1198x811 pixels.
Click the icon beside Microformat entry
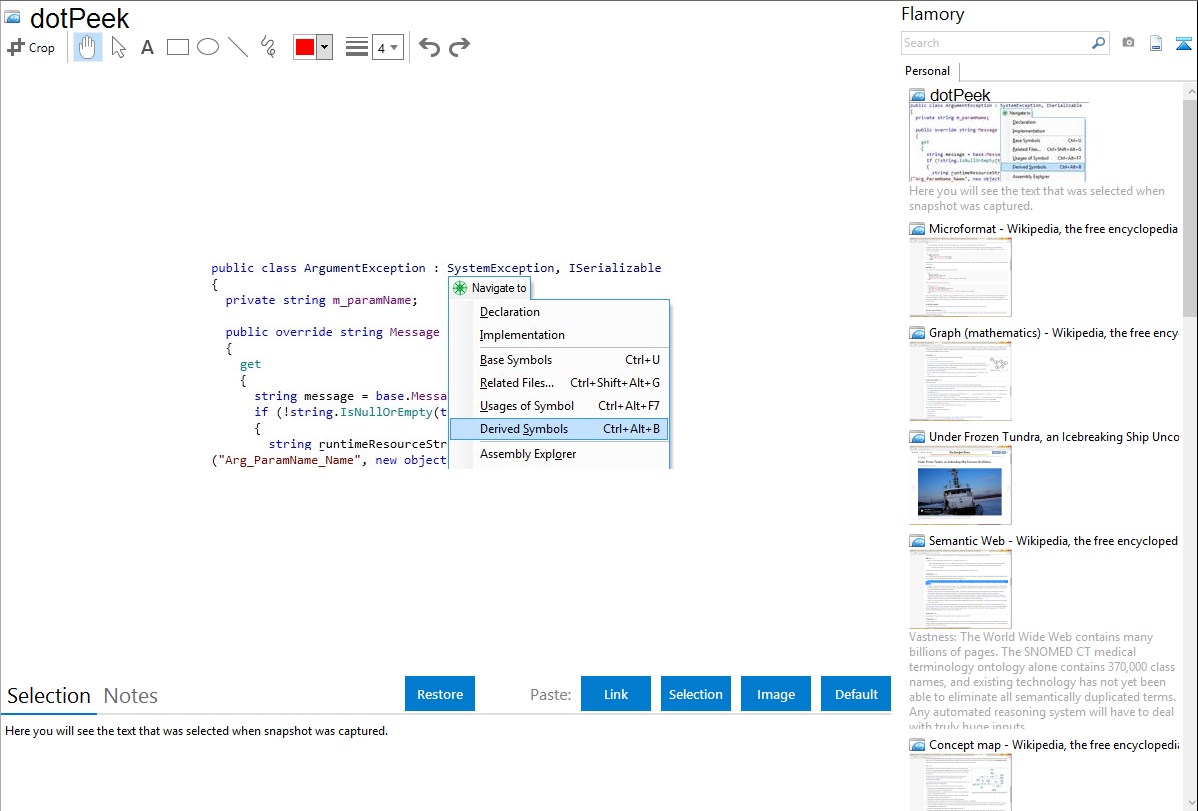[x=917, y=229]
